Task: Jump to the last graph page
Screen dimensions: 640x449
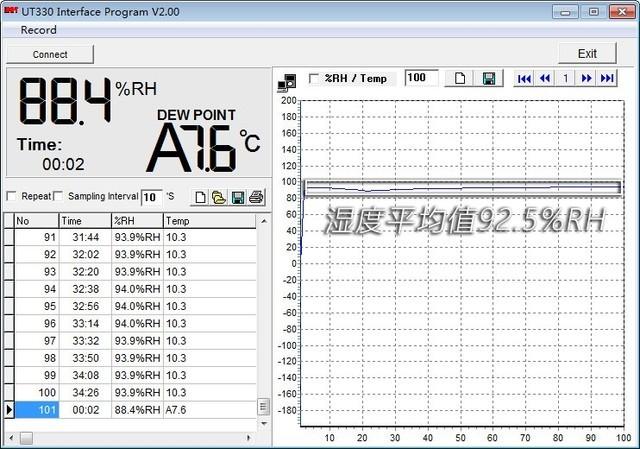Action: click(x=606, y=78)
